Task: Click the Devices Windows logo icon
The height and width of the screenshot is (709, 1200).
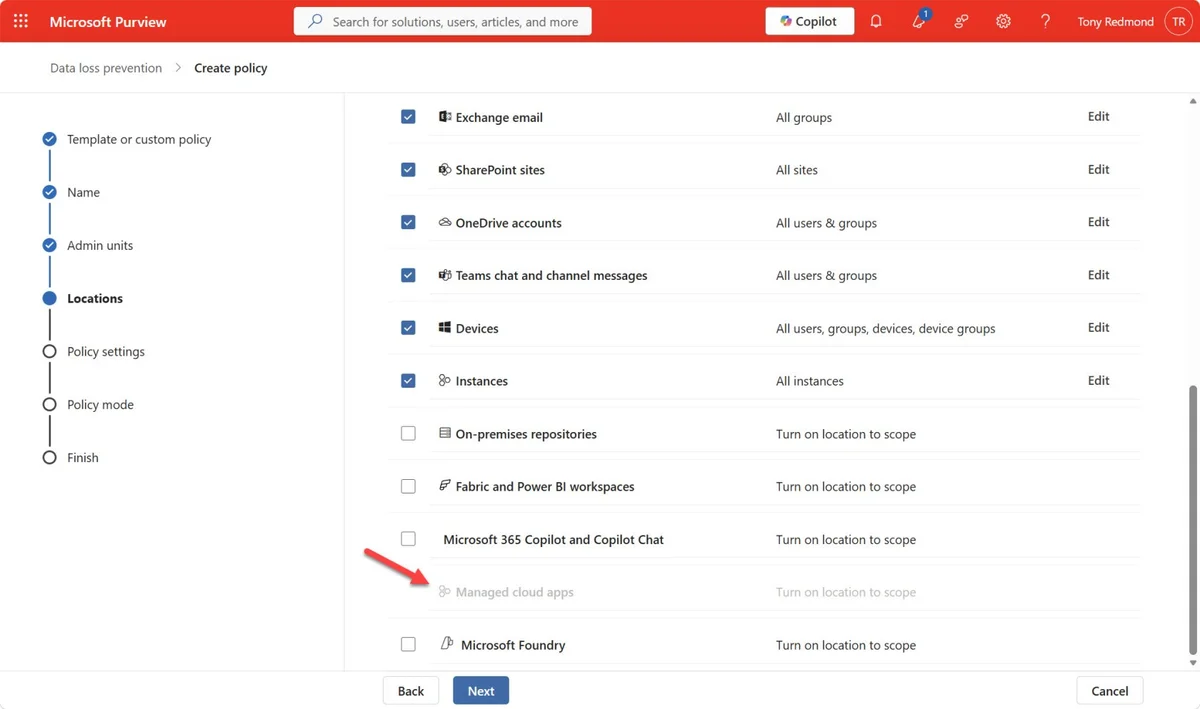Action: [445, 328]
